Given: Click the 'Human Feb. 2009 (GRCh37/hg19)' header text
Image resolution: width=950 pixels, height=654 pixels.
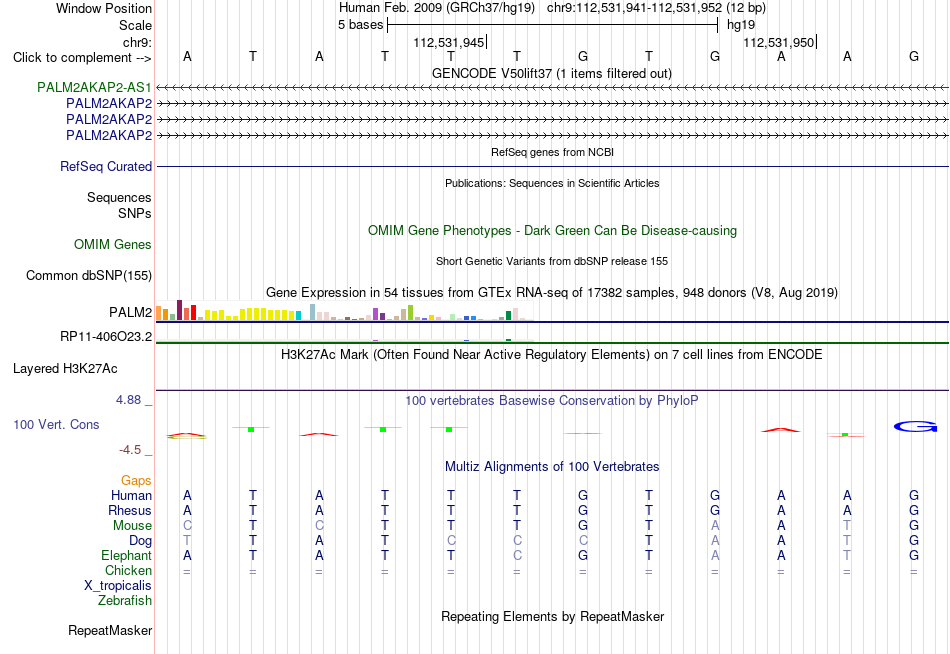Looking at the screenshot, I should (437, 8).
